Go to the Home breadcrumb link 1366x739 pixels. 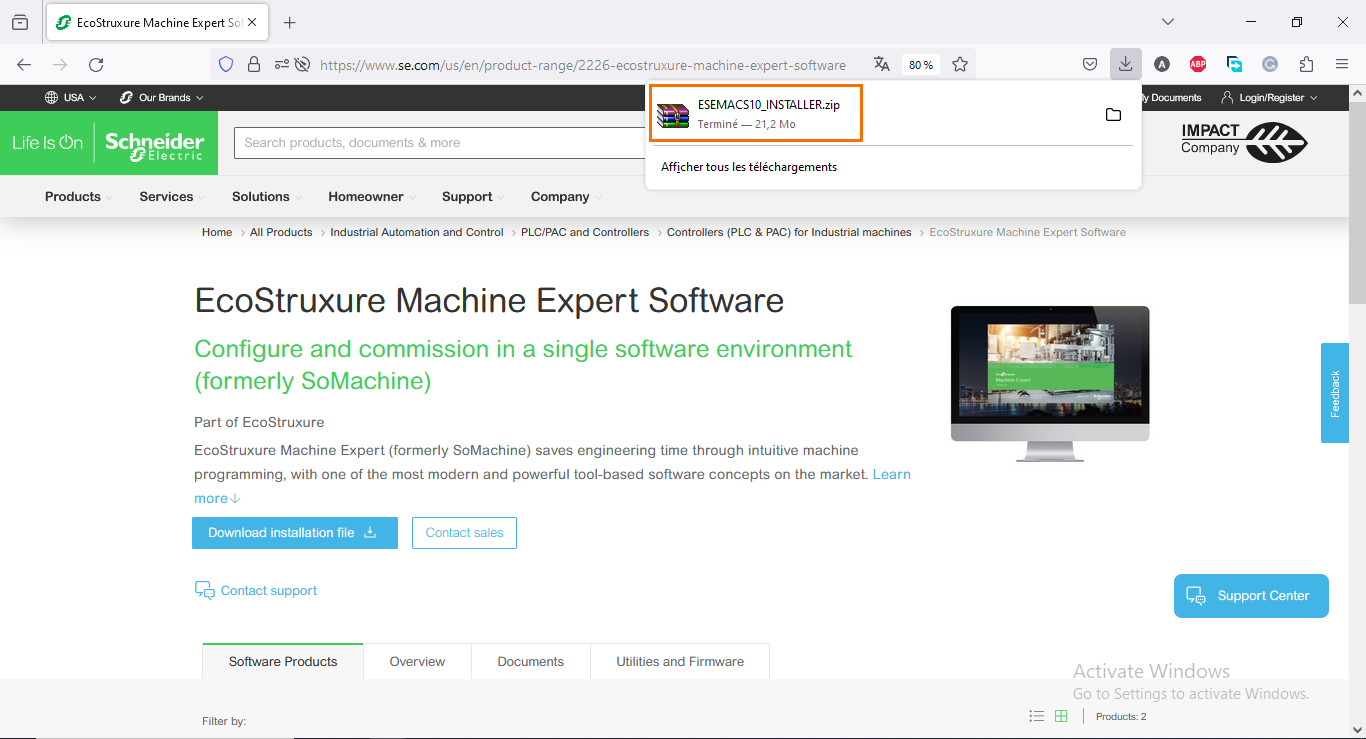pyautogui.click(x=217, y=232)
